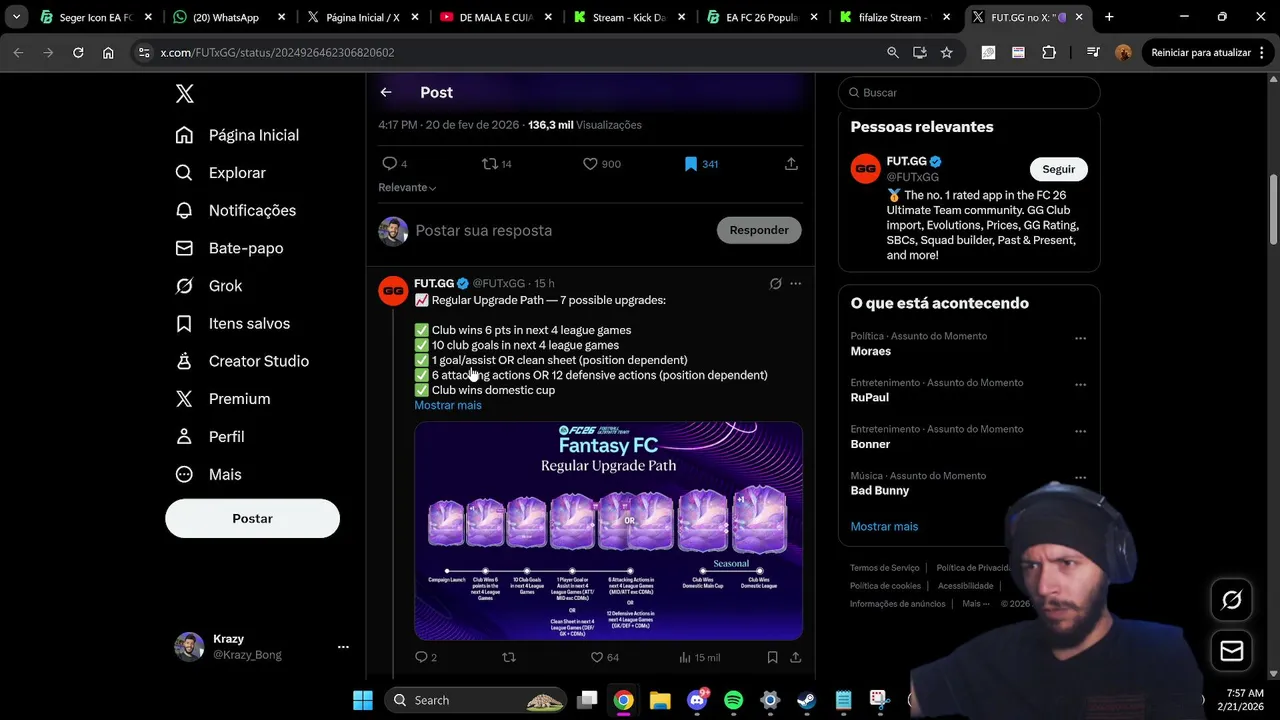
Task: Open the Bad Bunny trending topic
Action: tap(880, 491)
